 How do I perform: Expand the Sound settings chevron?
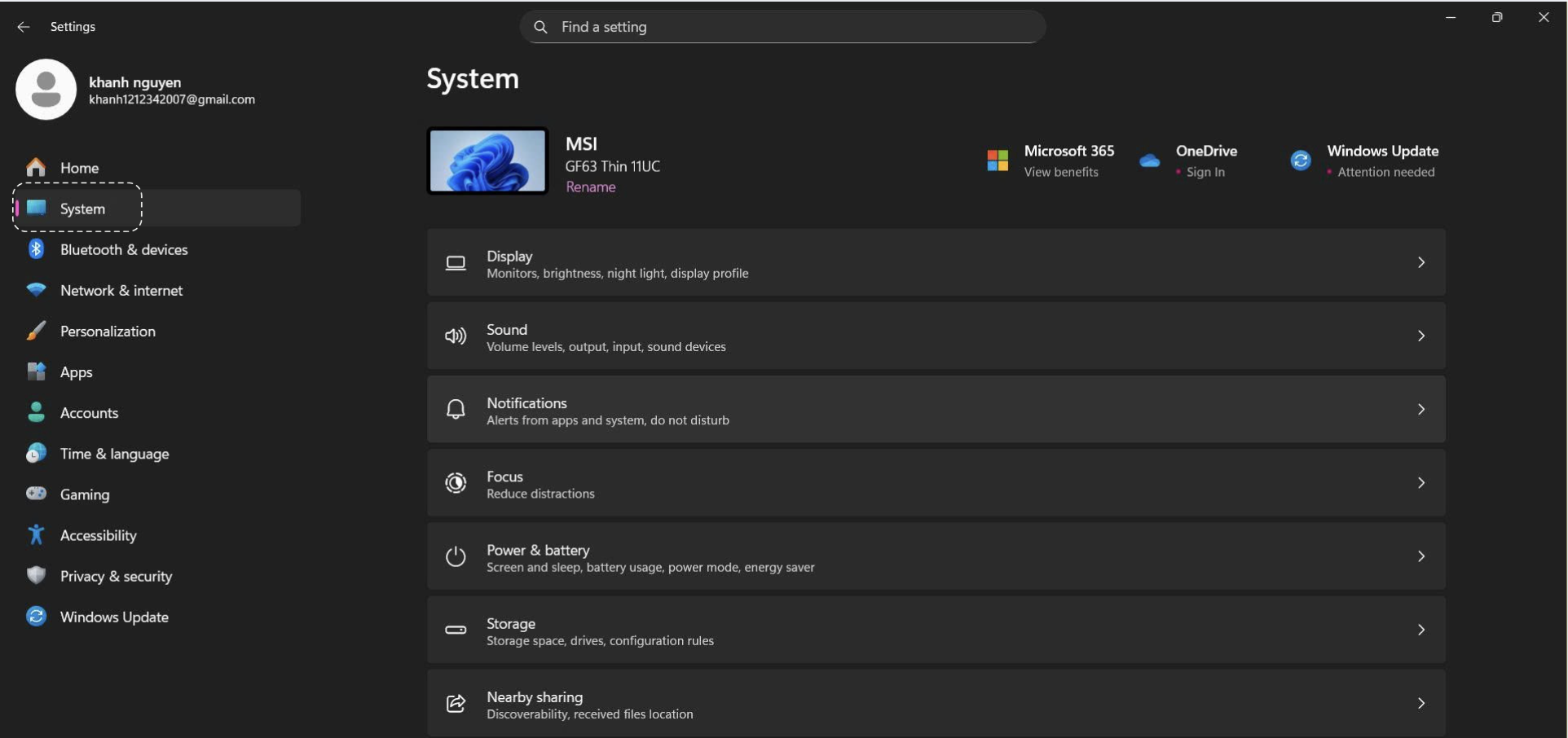[1420, 336]
